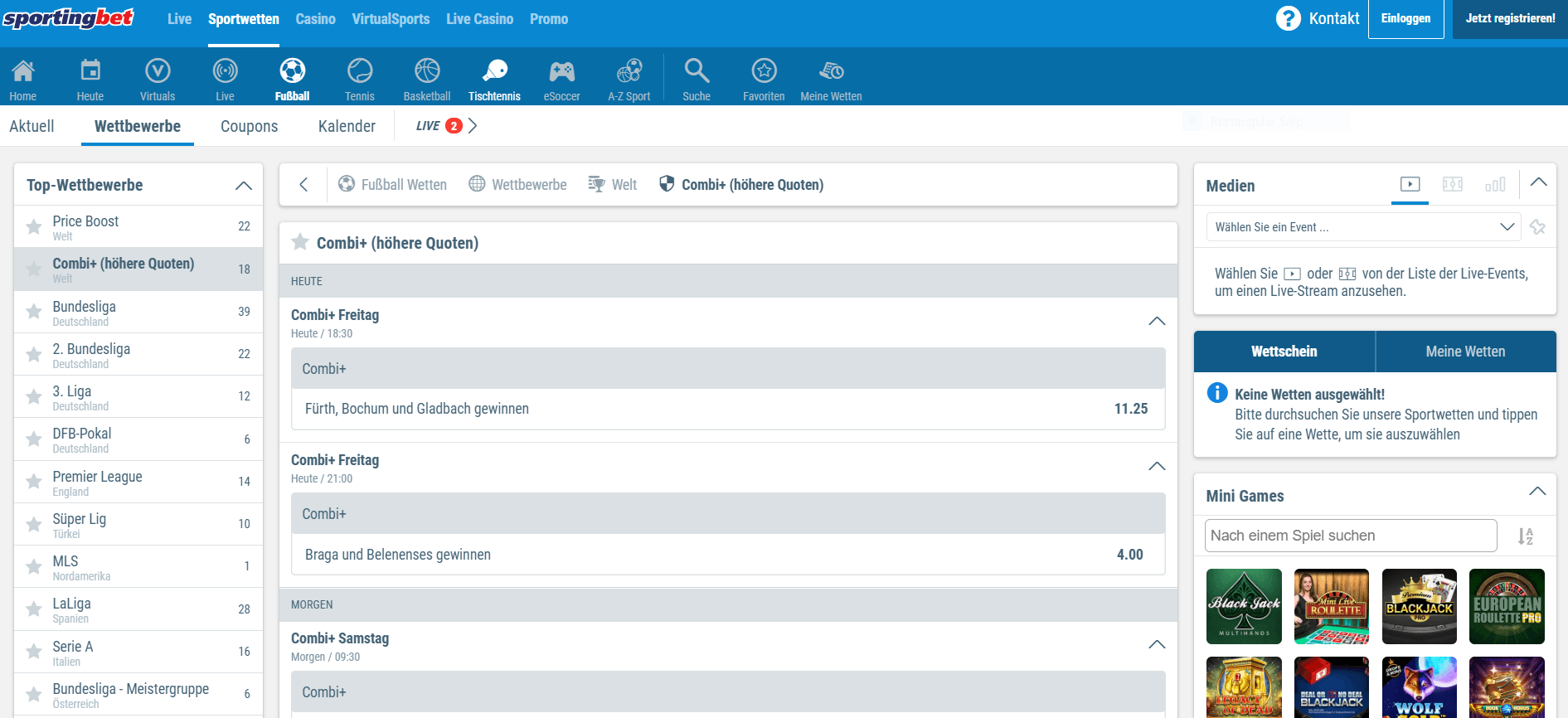The image size is (1568, 718).
Task: Open the A-Z Sport icon
Action: click(629, 71)
